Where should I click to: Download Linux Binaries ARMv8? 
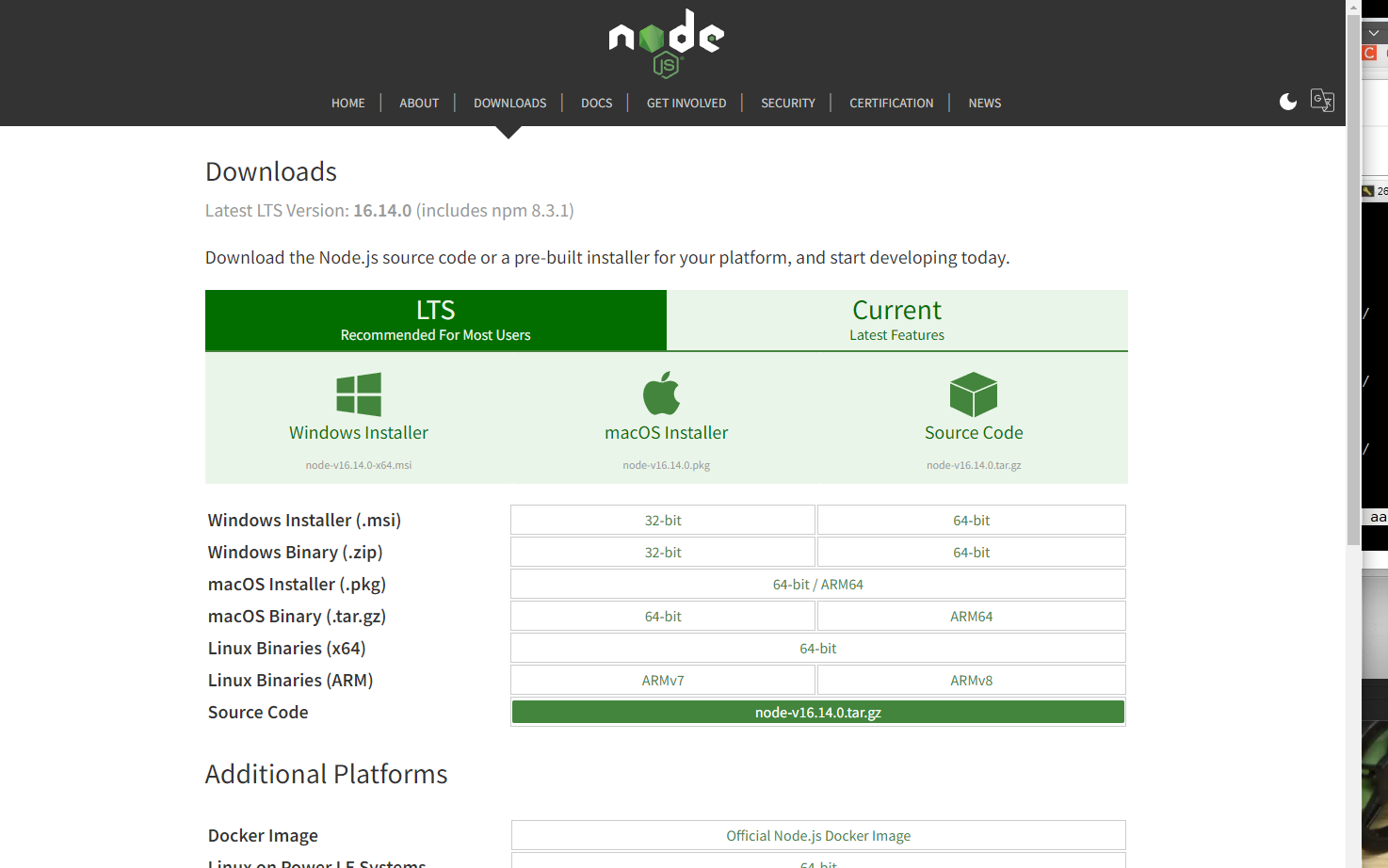click(x=972, y=680)
